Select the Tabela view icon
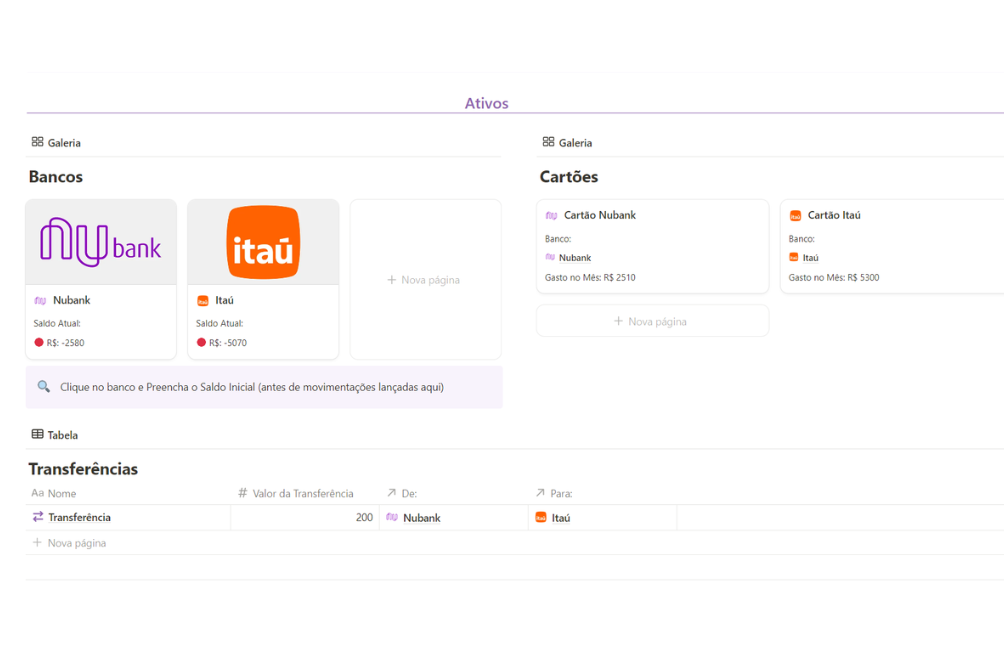This screenshot has height=668, width=1004. coord(37,435)
